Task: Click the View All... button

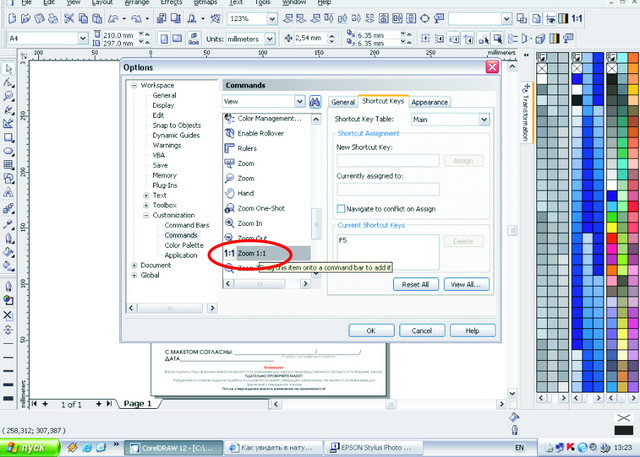Action: coord(466,284)
